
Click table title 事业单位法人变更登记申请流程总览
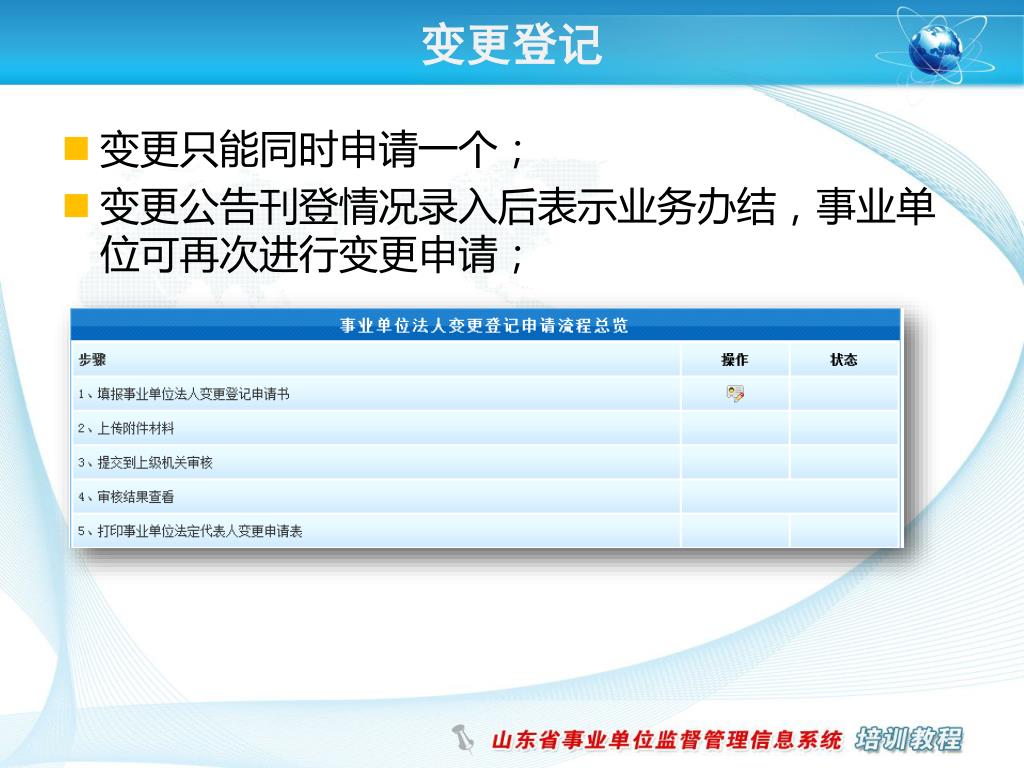(x=484, y=325)
